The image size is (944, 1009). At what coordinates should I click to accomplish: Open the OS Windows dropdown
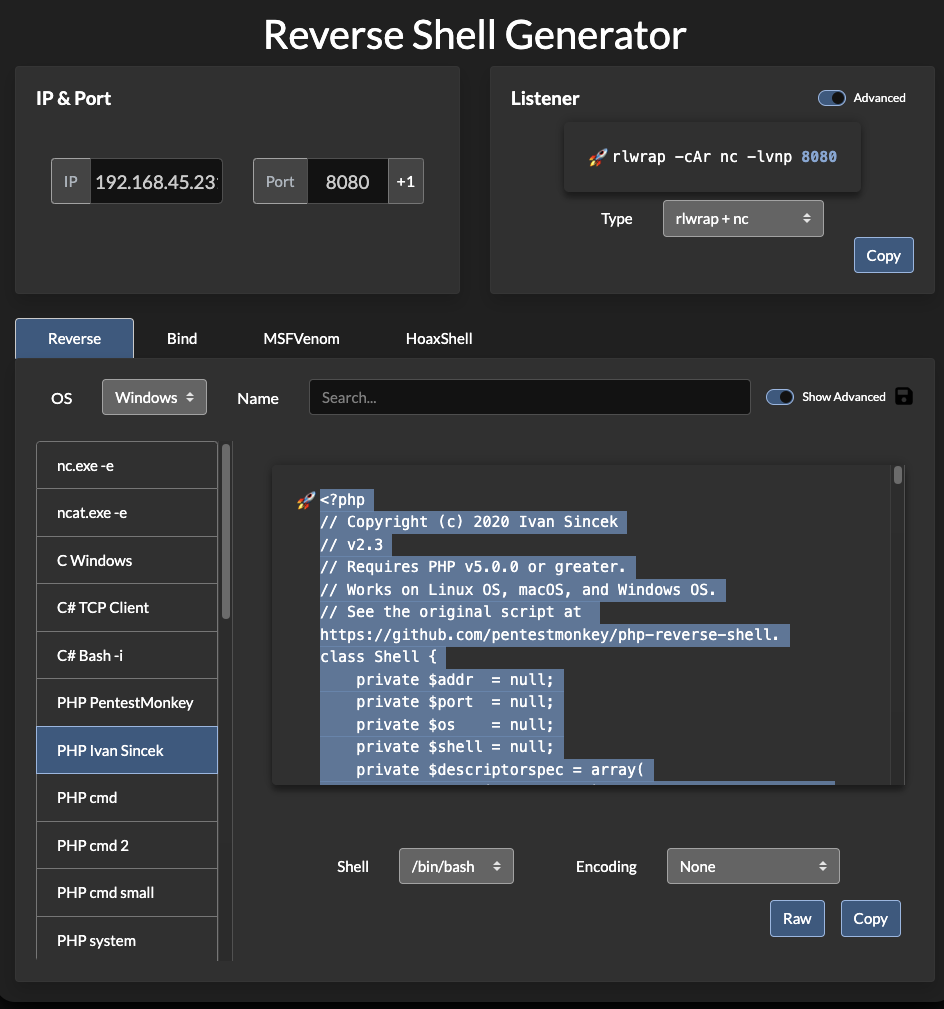coord(154,397)
